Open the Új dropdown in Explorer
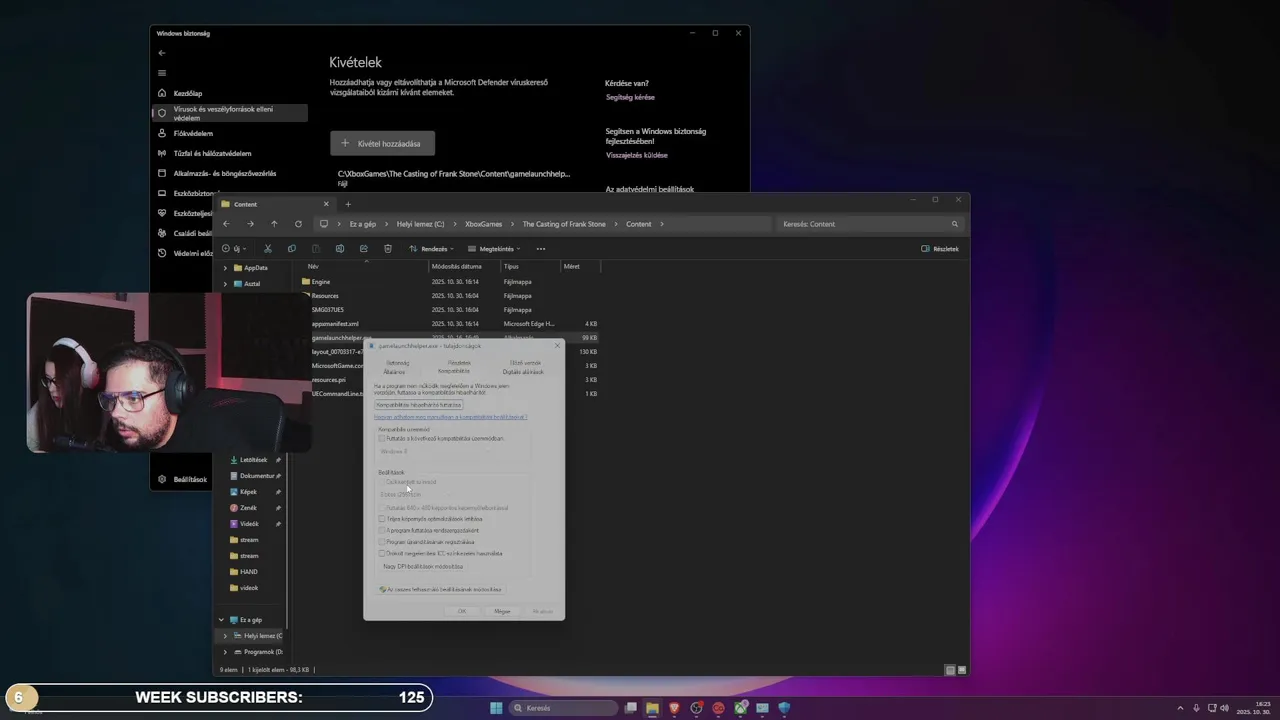 [232, 249]
